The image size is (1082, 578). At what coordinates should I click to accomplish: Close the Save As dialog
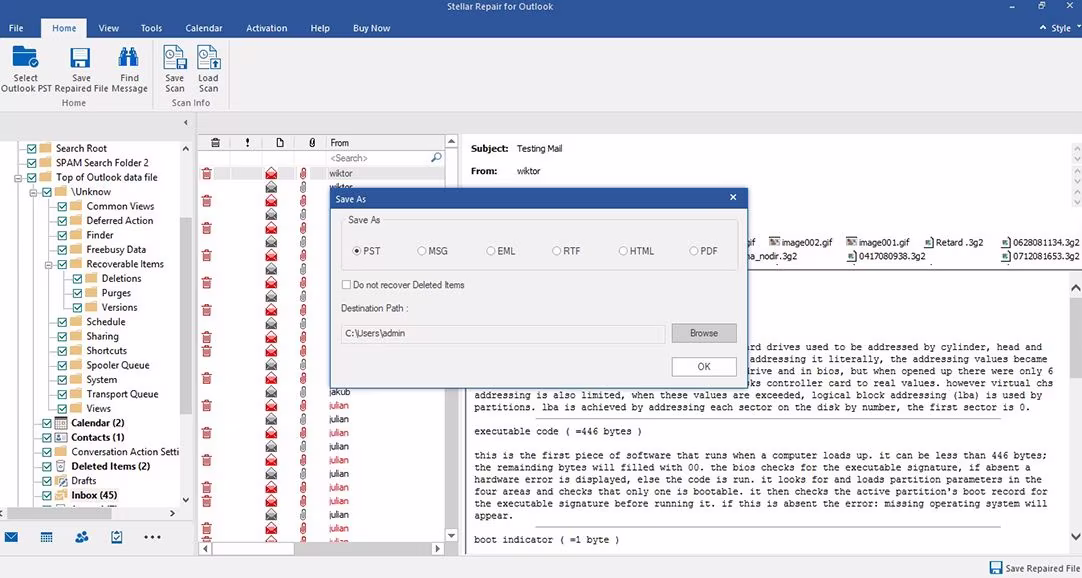coord(733,198)
